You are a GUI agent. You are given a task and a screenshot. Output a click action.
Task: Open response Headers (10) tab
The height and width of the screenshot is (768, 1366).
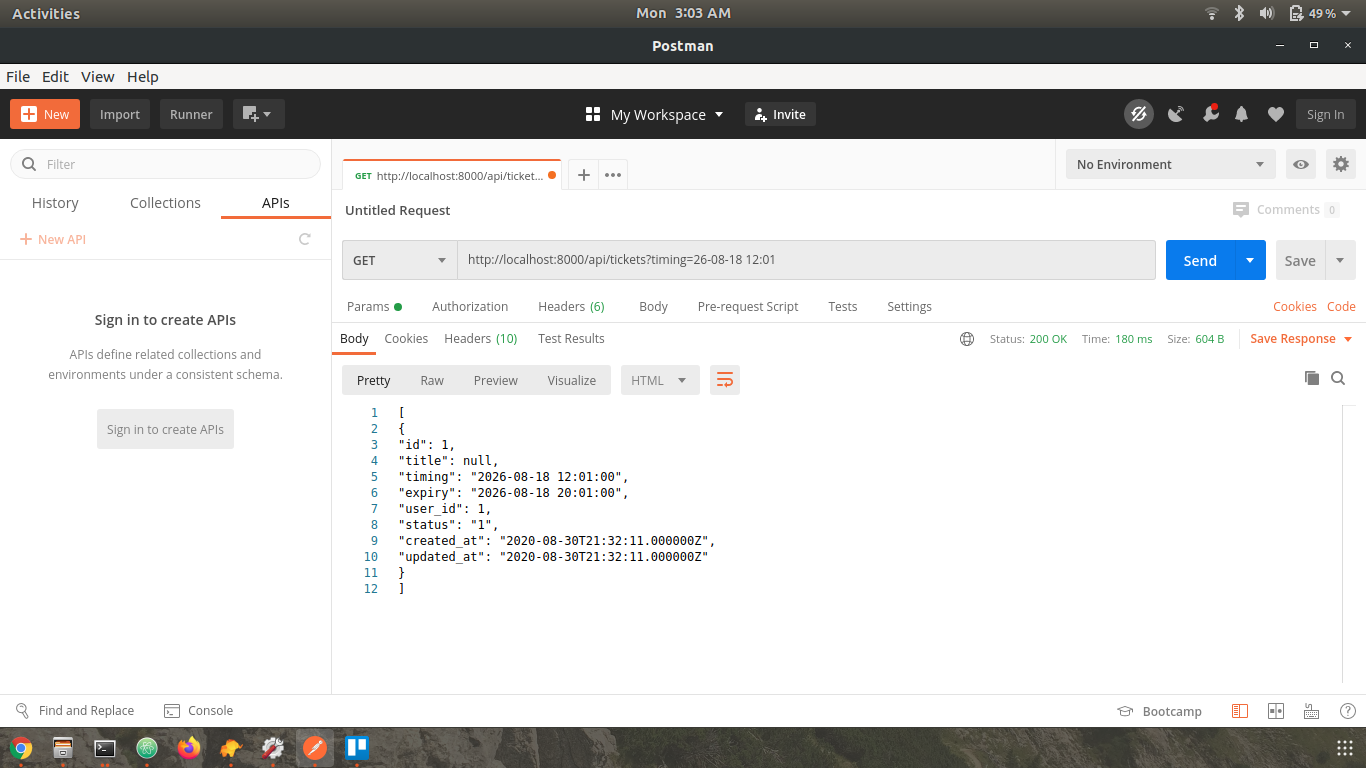pyautogui.click(x=481, y=338)
